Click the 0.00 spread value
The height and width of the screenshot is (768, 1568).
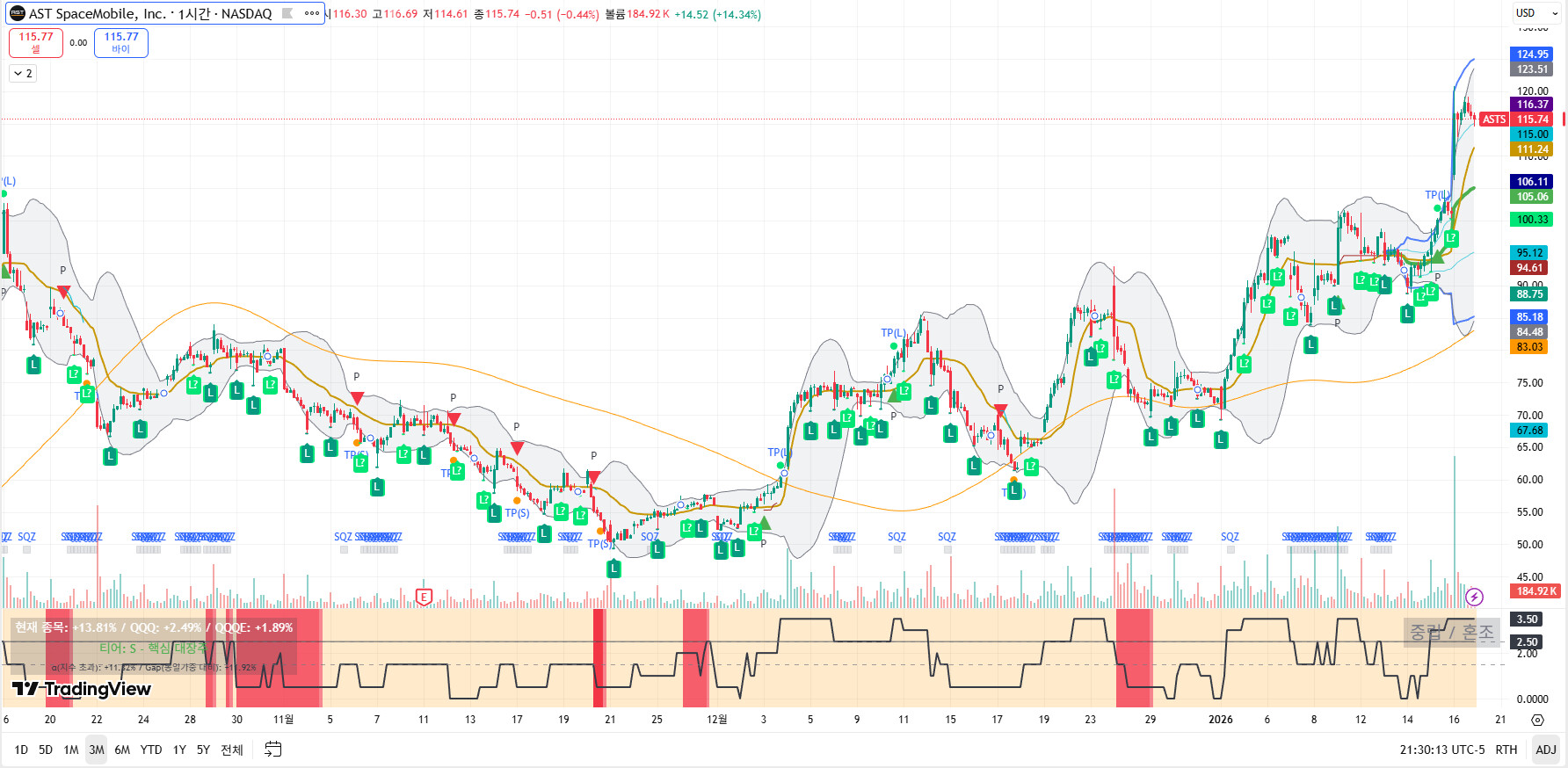click(x=78, y=42)
